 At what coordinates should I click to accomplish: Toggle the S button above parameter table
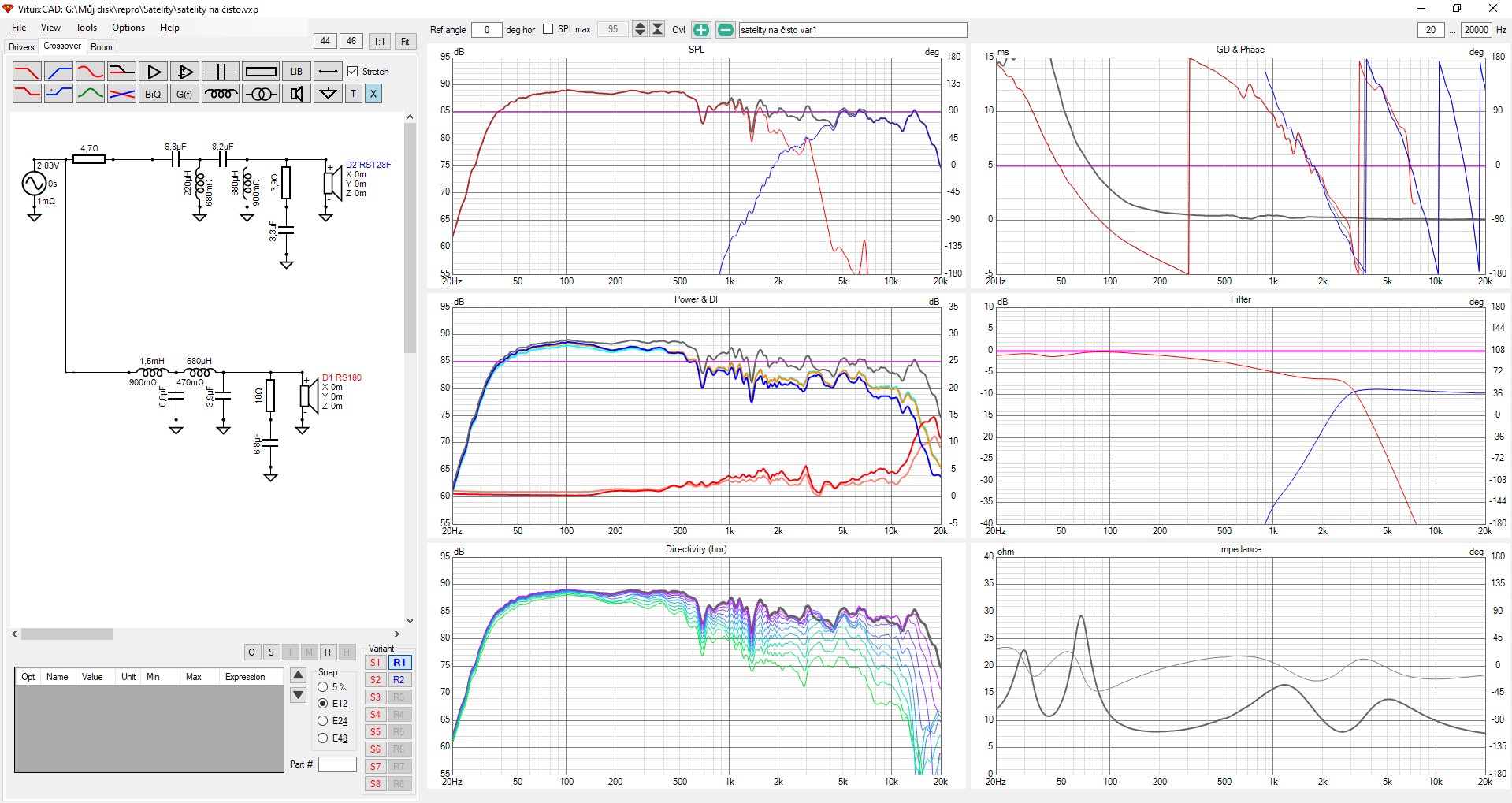(x=270, y=652)
